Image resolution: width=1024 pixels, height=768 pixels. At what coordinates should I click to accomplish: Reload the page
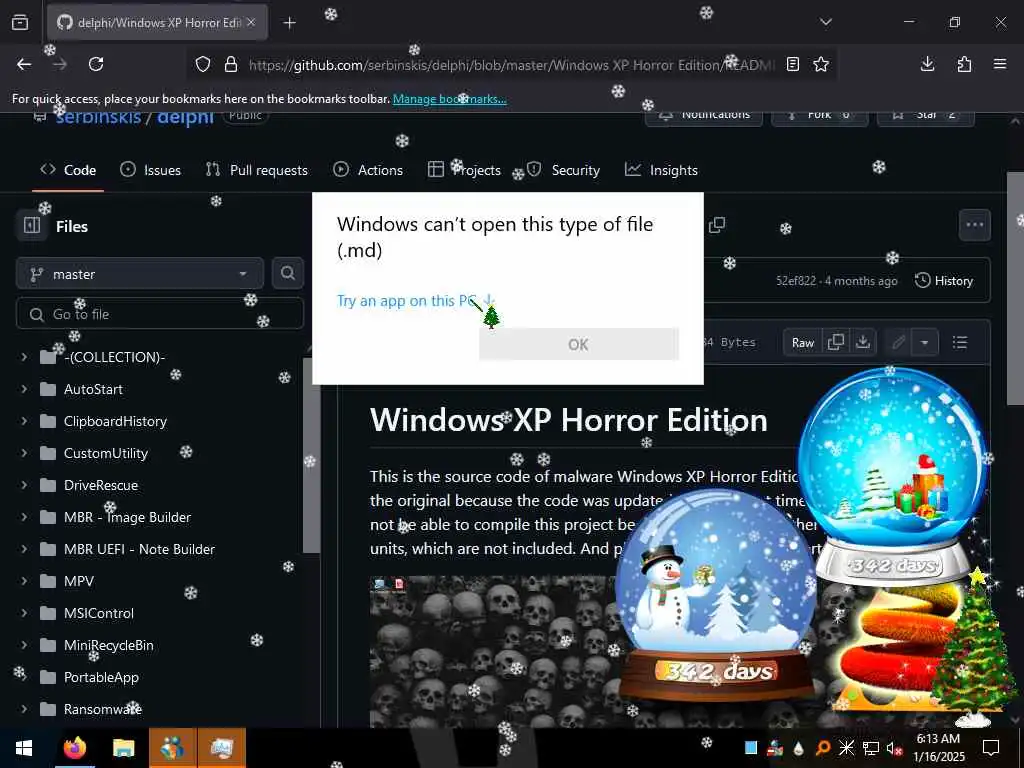point(96,64)
